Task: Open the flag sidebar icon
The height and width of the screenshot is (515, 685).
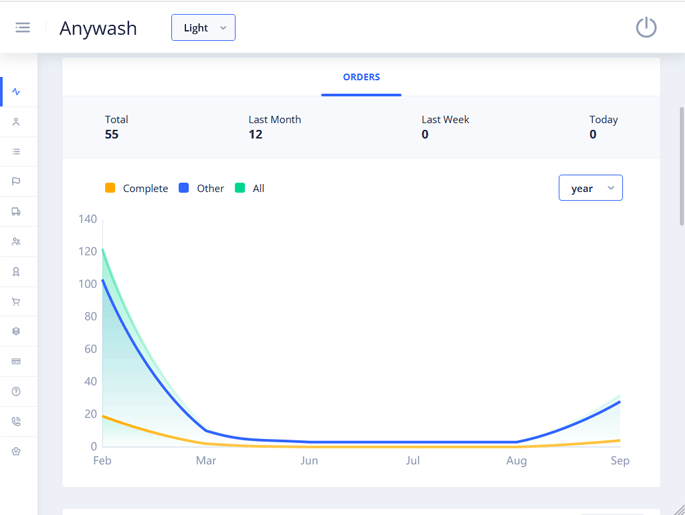Action: (x=16, y=182)
